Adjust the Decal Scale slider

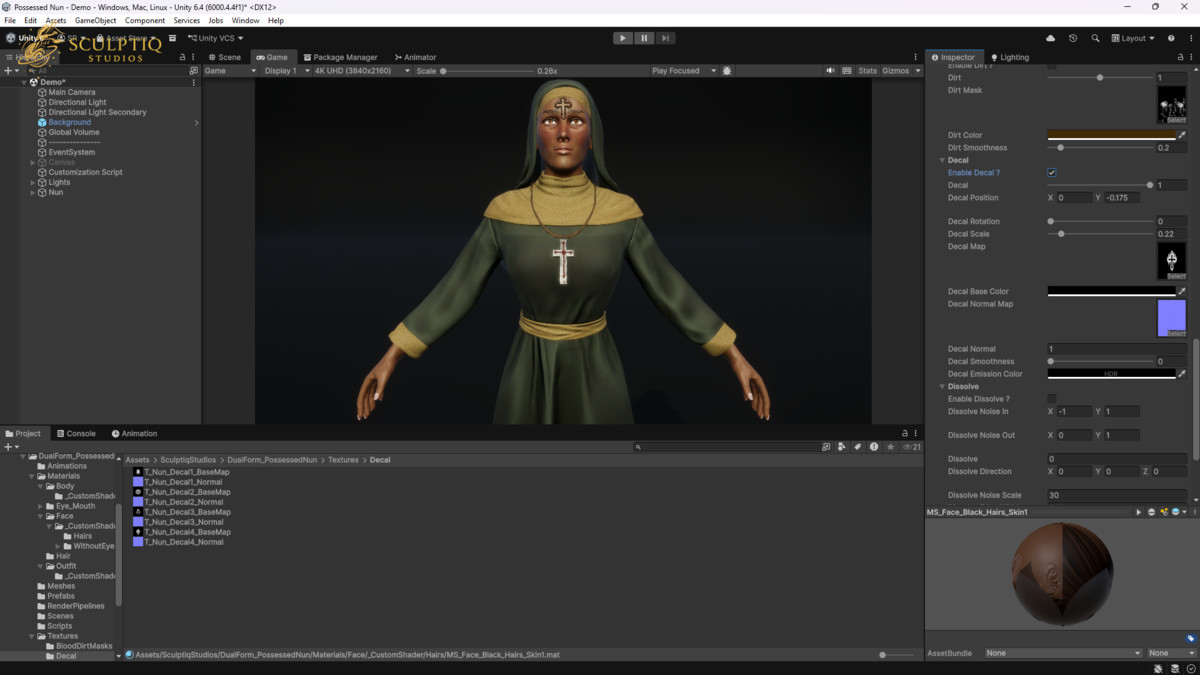coord(1100,234)
